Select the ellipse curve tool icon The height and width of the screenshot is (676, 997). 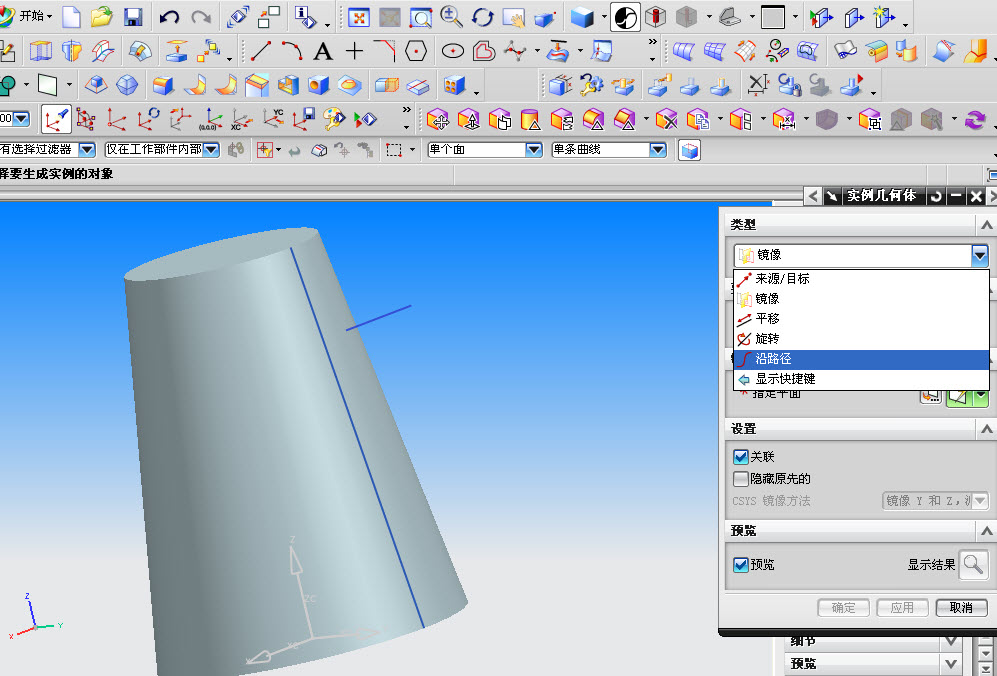tap(453, 52)
